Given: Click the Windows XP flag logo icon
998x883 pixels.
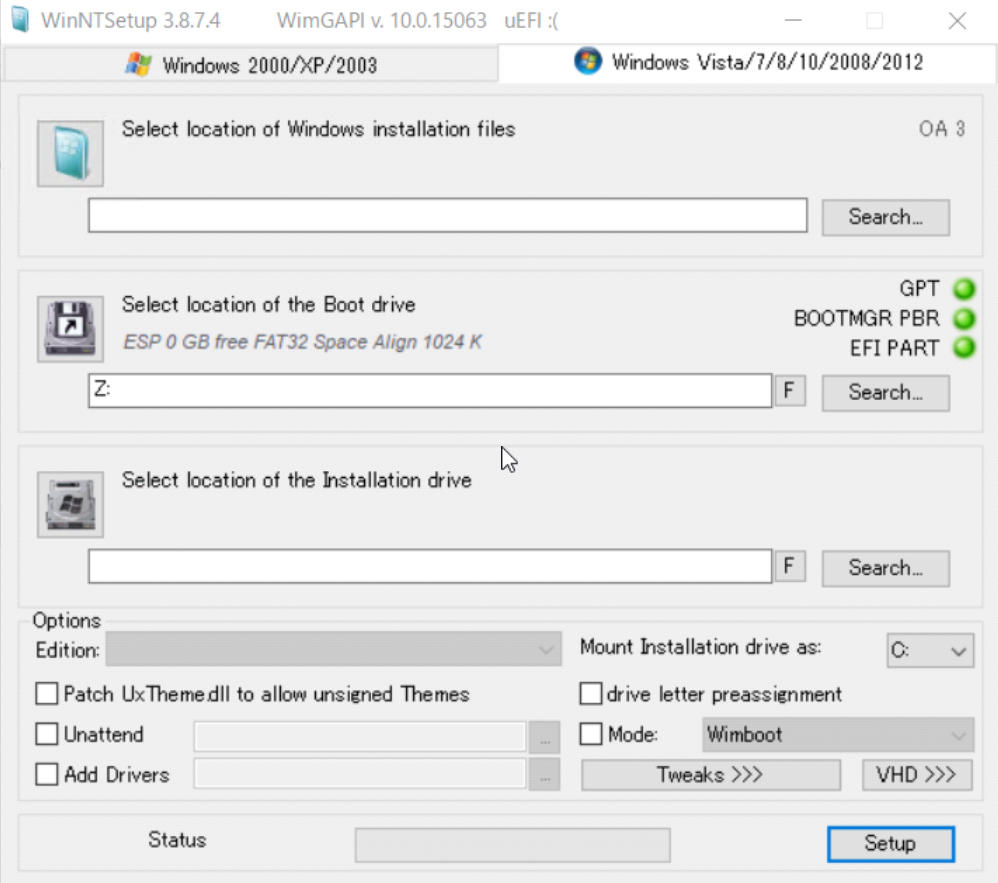Looking at the screenshot, I should [138, 64].
